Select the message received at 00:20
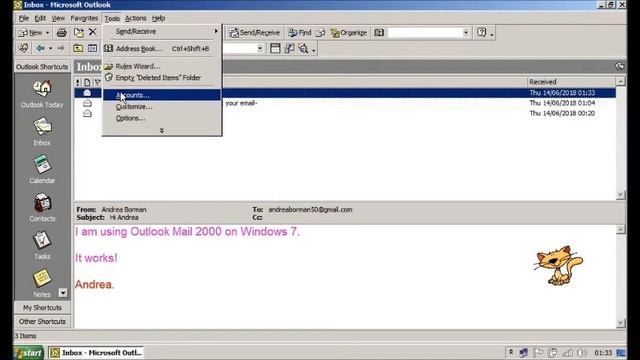The image size is (640, 360). pyautogui.click(x=345, y=113)
